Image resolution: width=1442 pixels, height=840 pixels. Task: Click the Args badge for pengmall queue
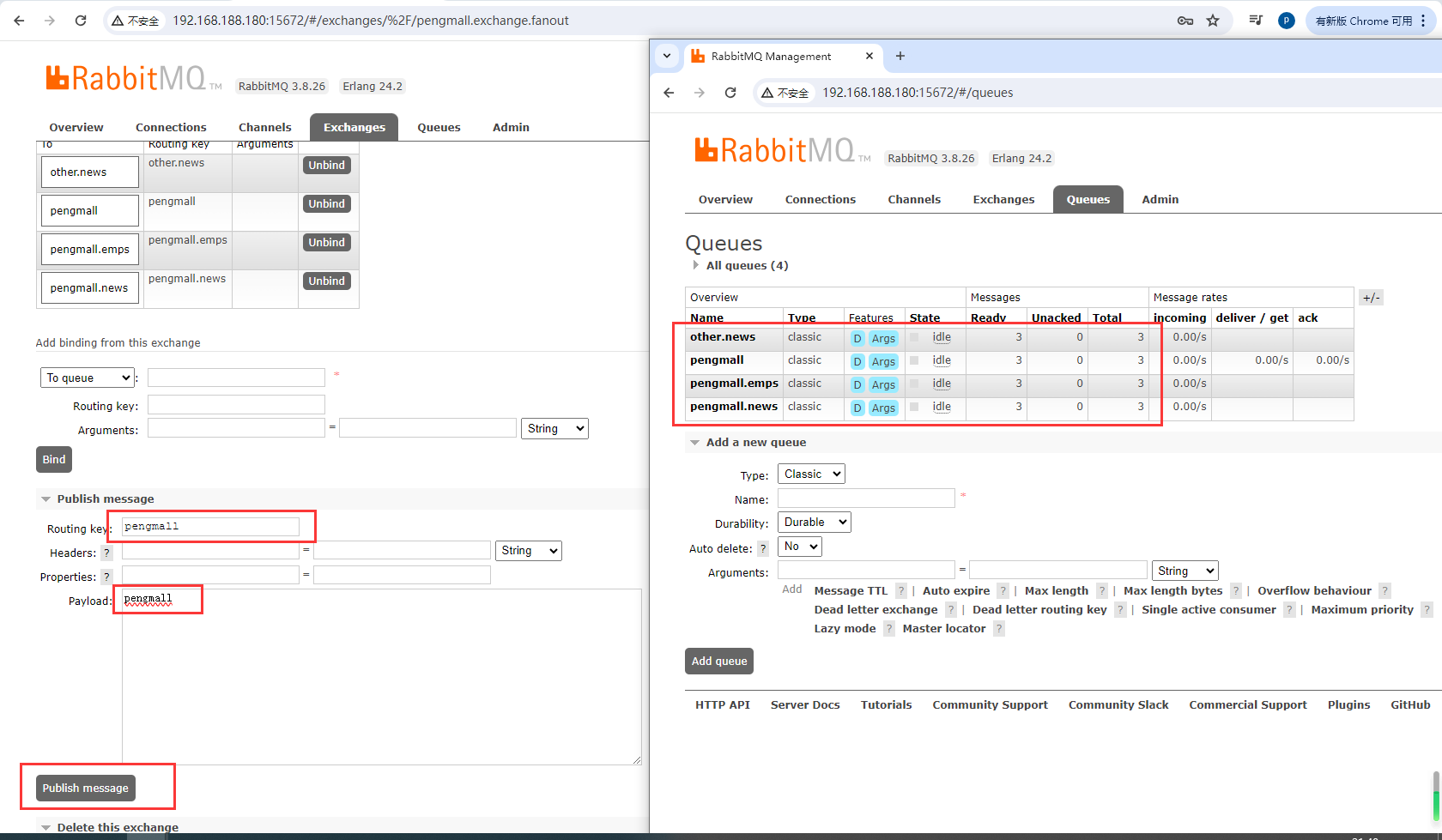[x=883, y=362]
